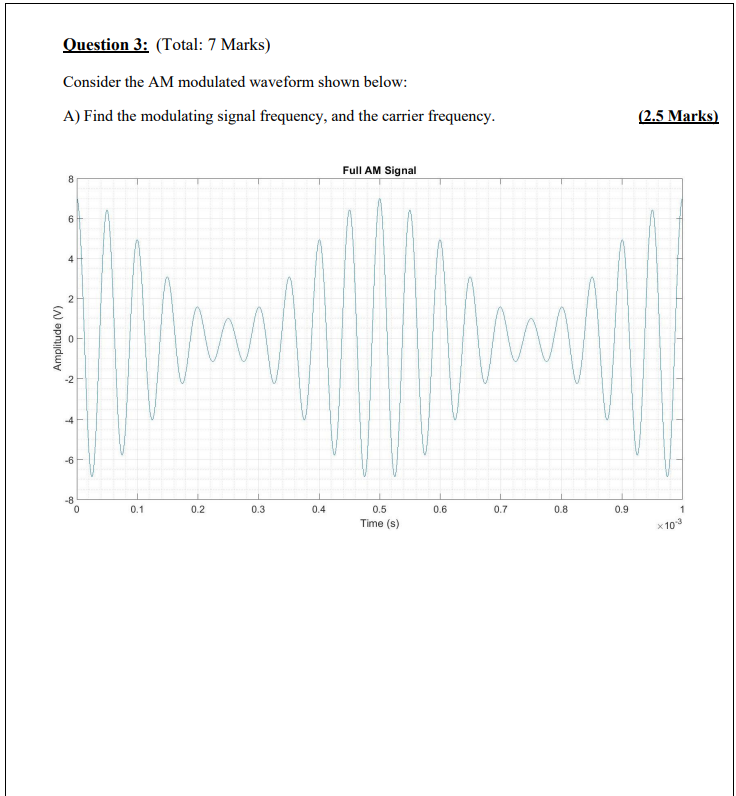Click the x-axis tick label 0.3
Screen dimensions: 736x796
coord(258,509)
